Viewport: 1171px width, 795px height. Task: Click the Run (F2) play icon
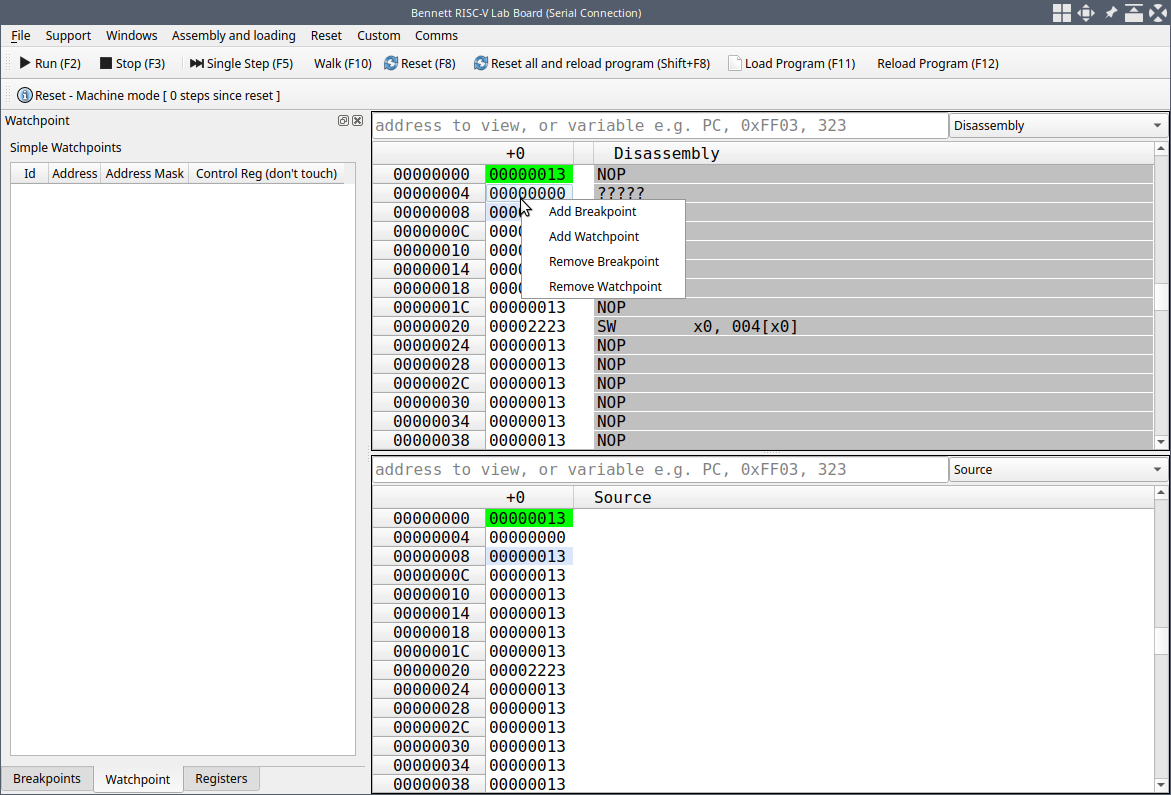click(25, 63)
